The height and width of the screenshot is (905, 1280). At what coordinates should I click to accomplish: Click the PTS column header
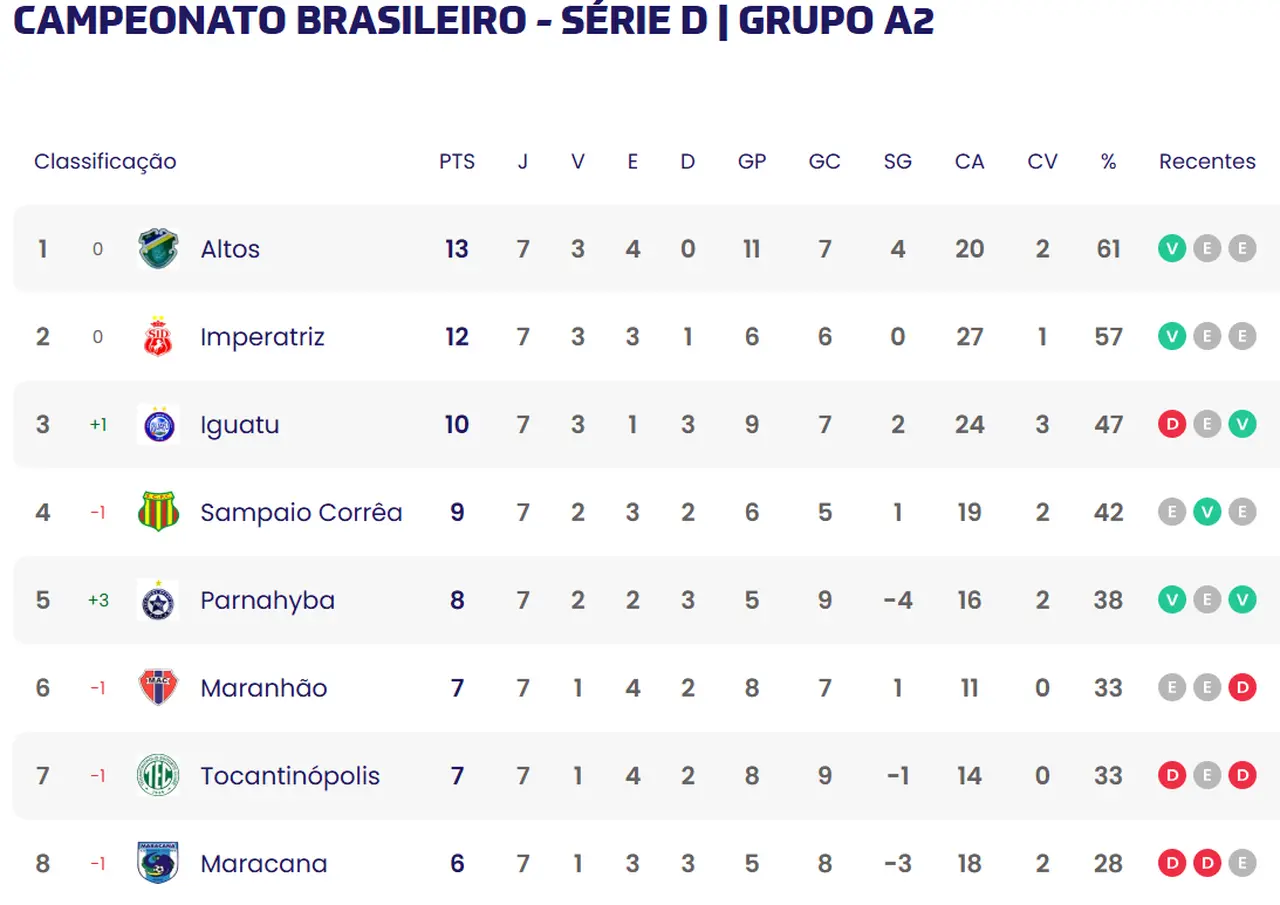(457, 162)
